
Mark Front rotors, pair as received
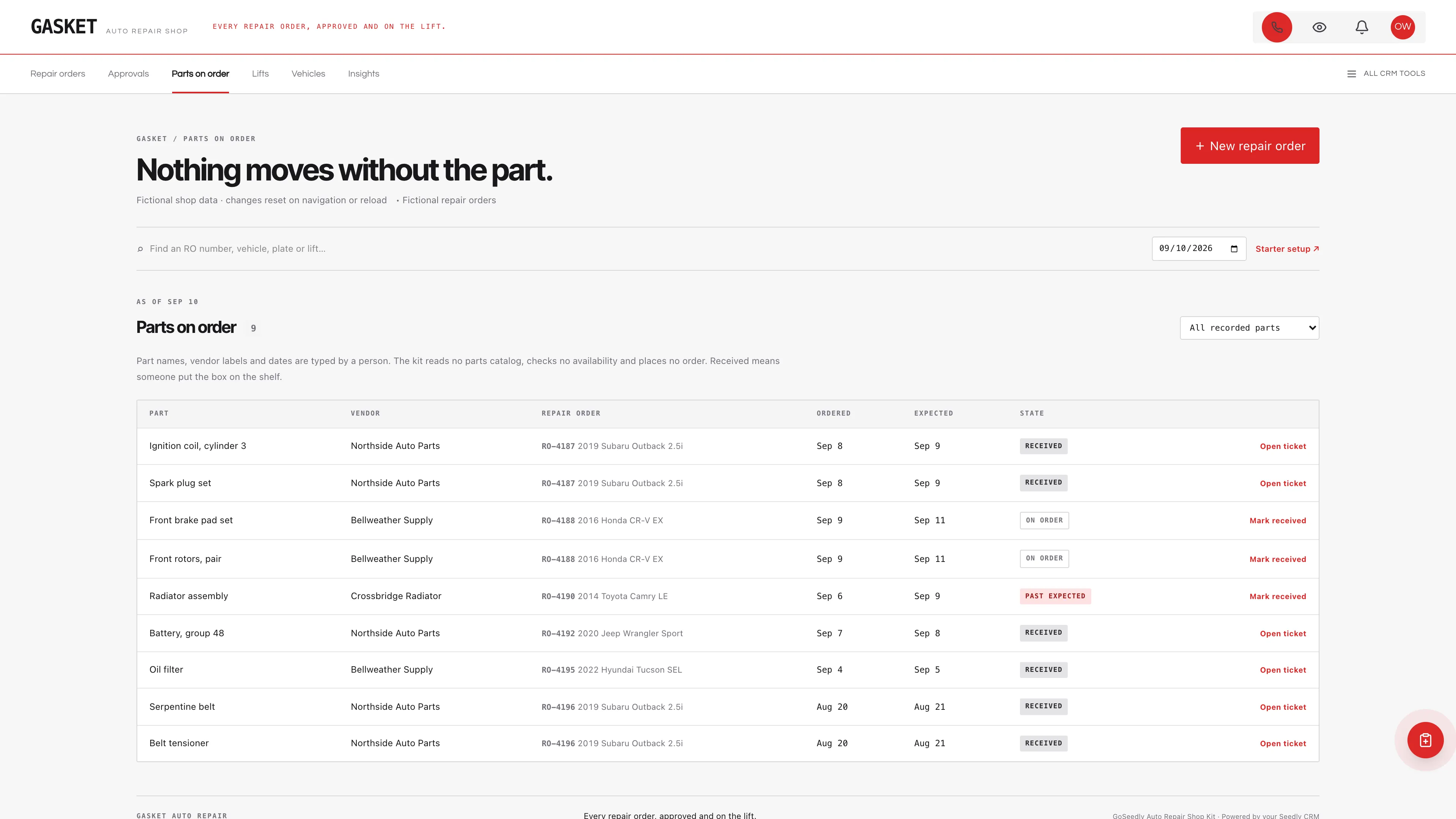tap(1277, 559)
